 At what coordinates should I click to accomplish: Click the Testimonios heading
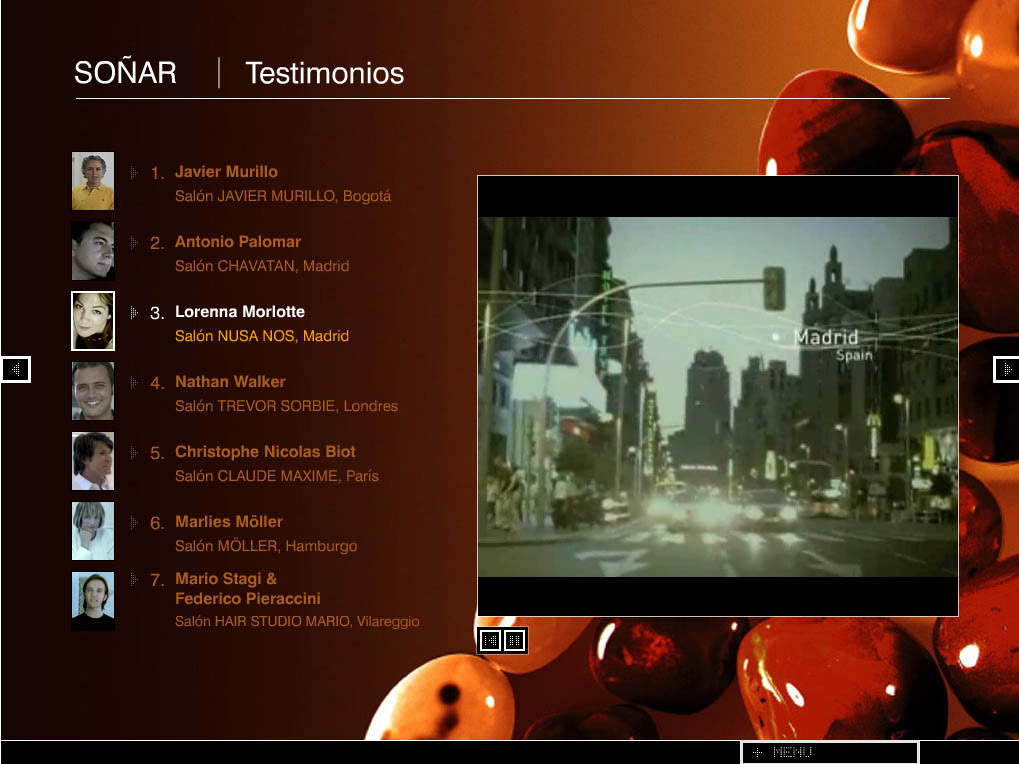point(325,73)
